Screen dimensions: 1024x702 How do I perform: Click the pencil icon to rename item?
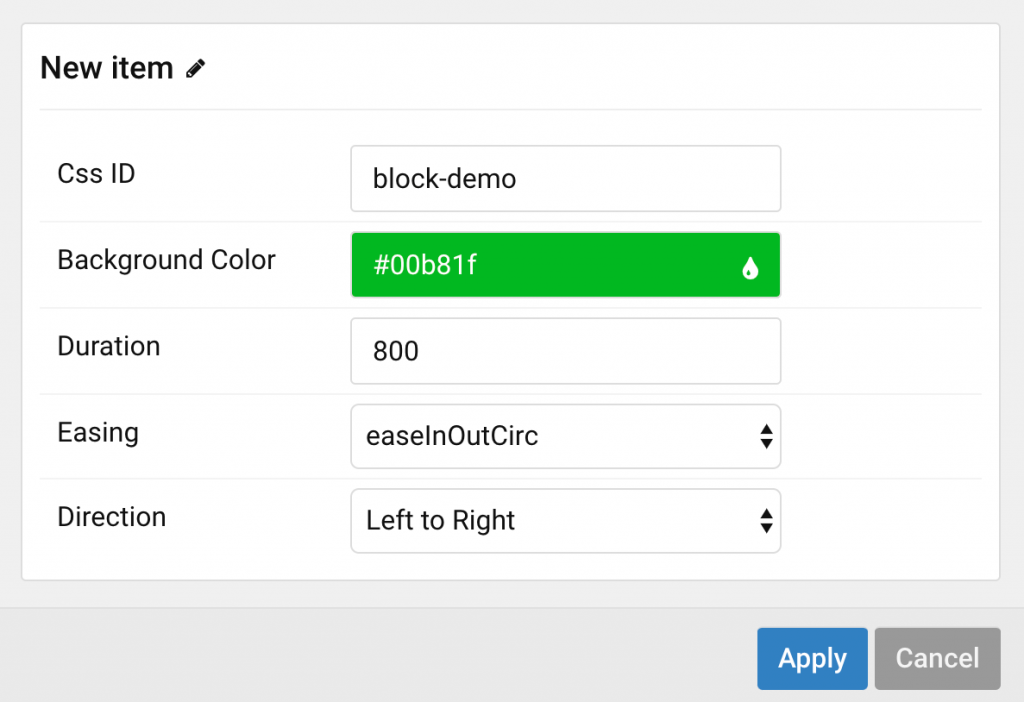[x=194, y=66]
